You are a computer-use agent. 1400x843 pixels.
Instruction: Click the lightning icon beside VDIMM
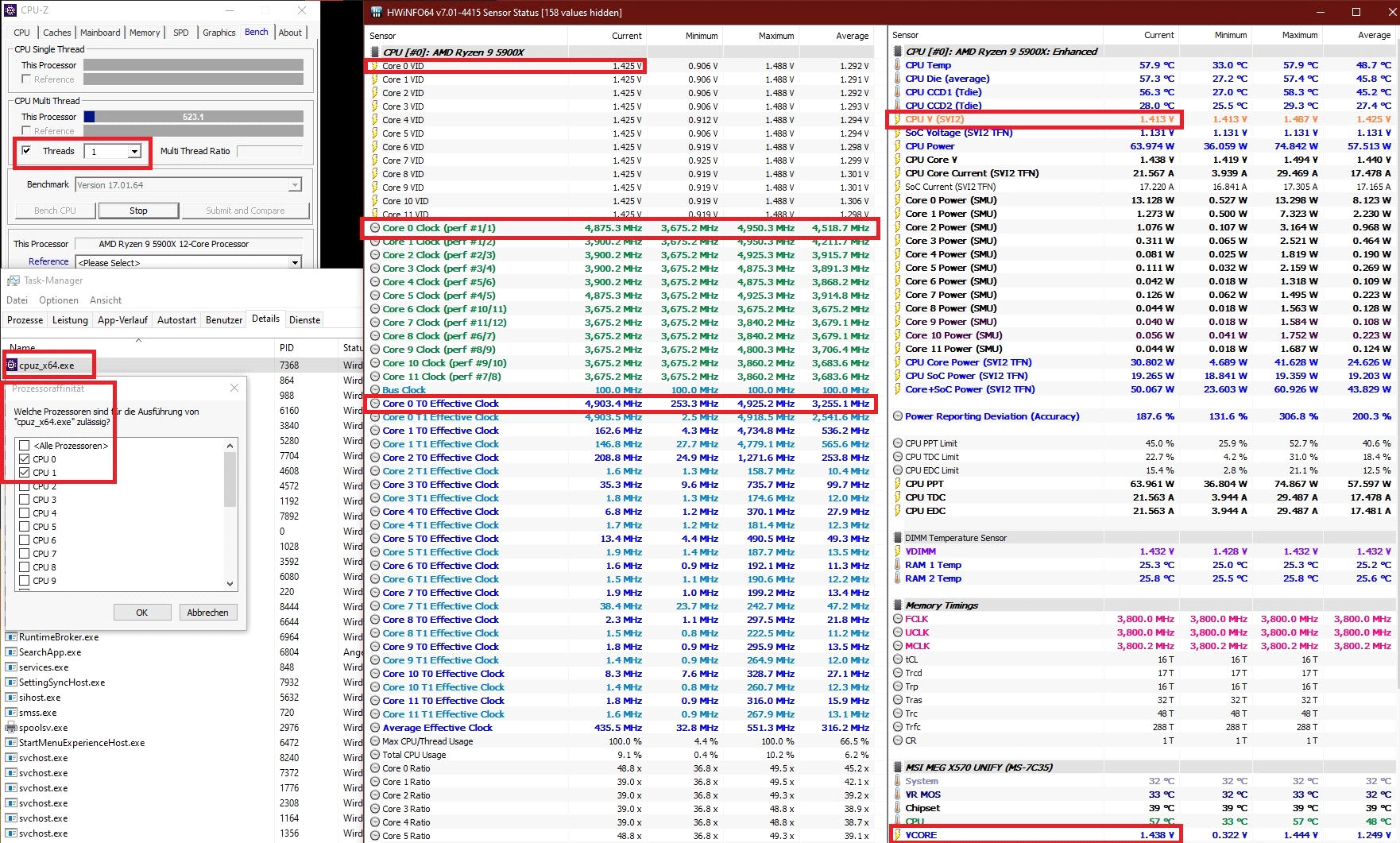pyautogui.click(x=898, y=551)
